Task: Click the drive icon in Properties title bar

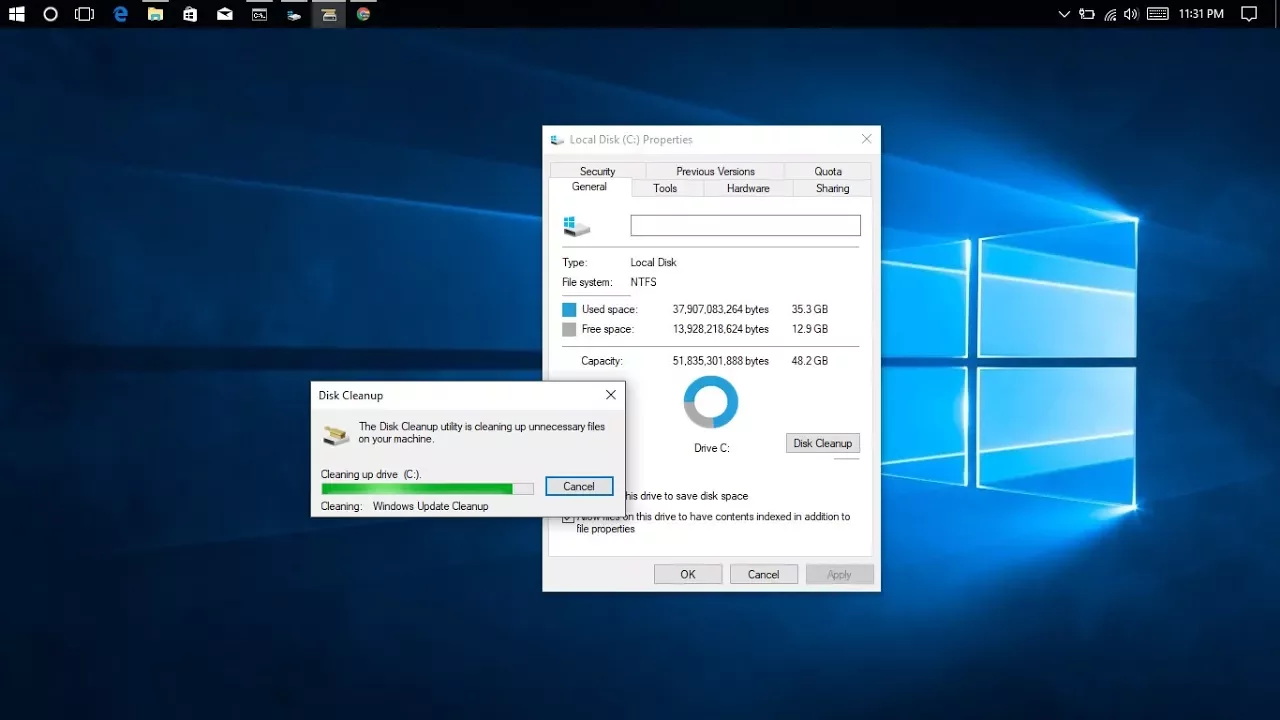Action: tap(557, 140)
